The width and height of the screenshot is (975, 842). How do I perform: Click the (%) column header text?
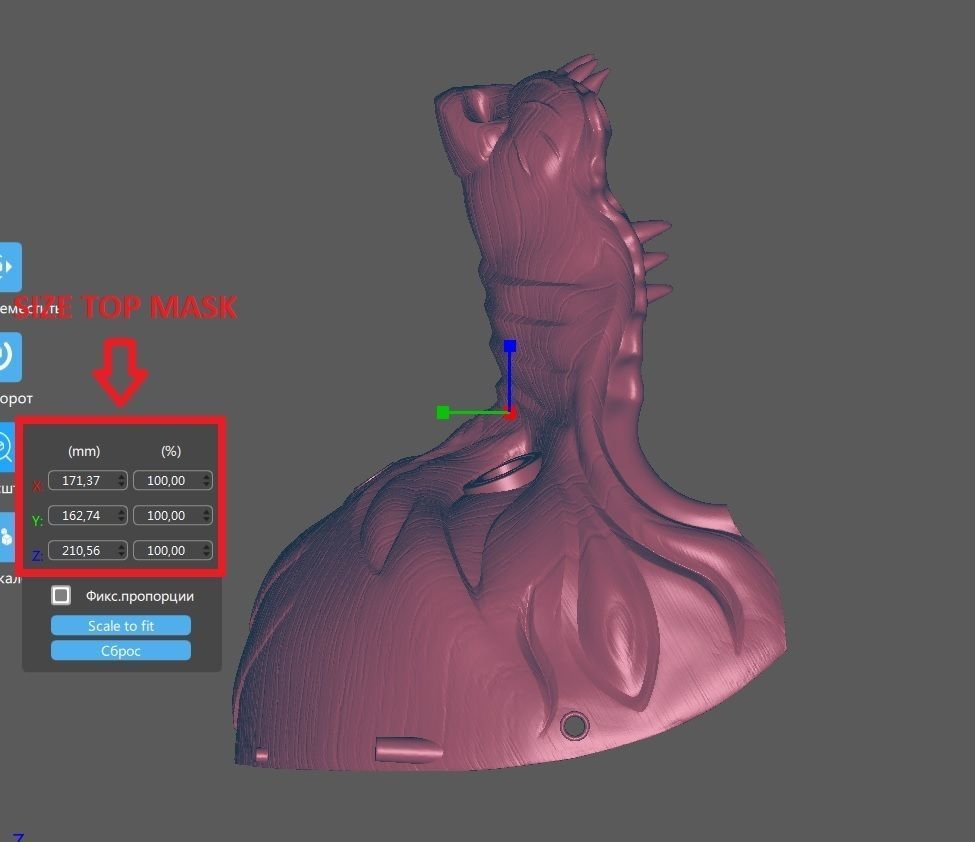click(x=171, y=451)
